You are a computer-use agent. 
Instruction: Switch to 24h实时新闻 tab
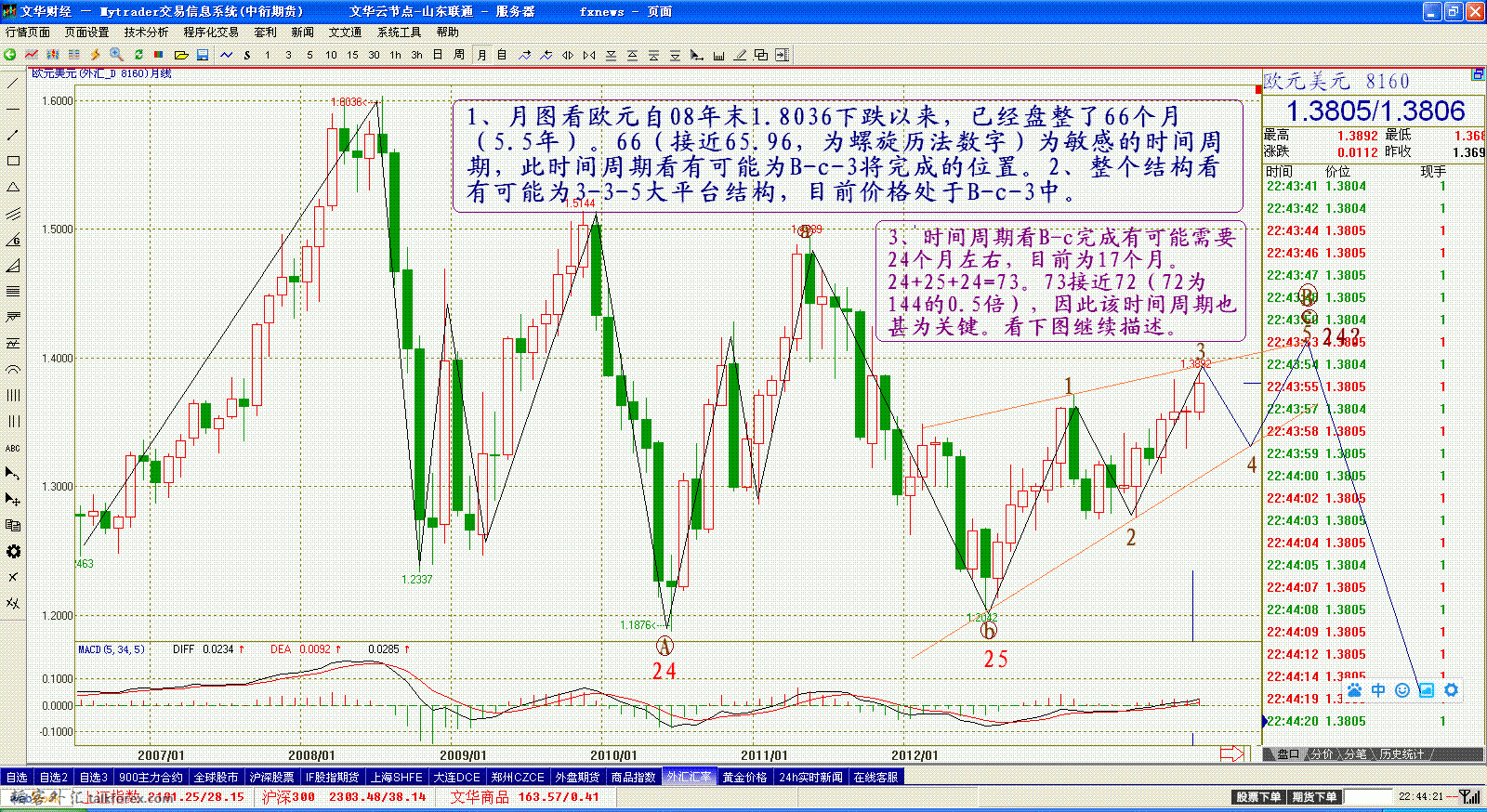[x=810, y=777]
